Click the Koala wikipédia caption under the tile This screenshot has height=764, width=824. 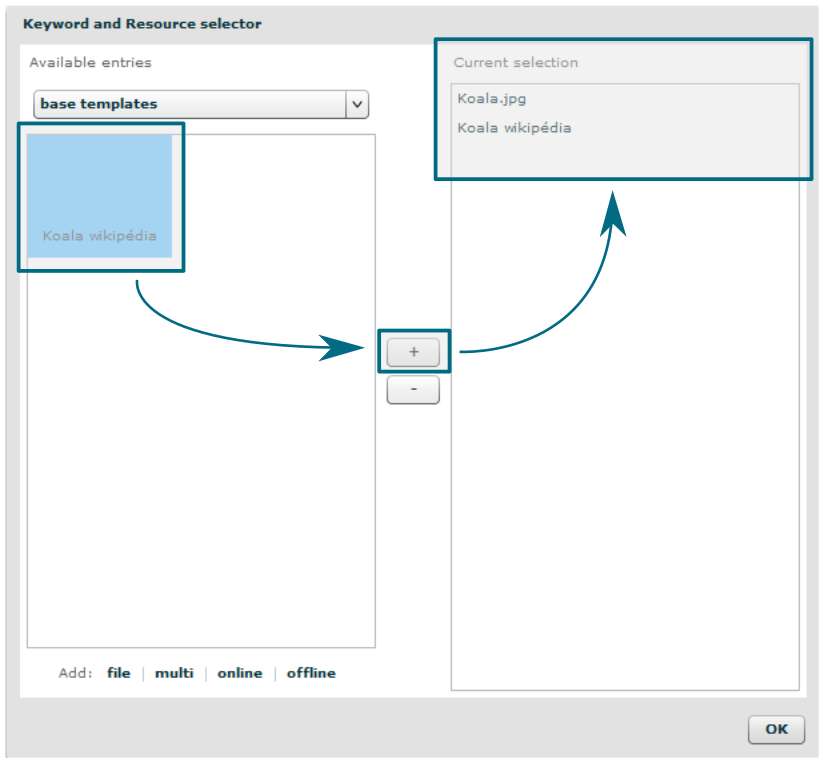tap(99, 237)
